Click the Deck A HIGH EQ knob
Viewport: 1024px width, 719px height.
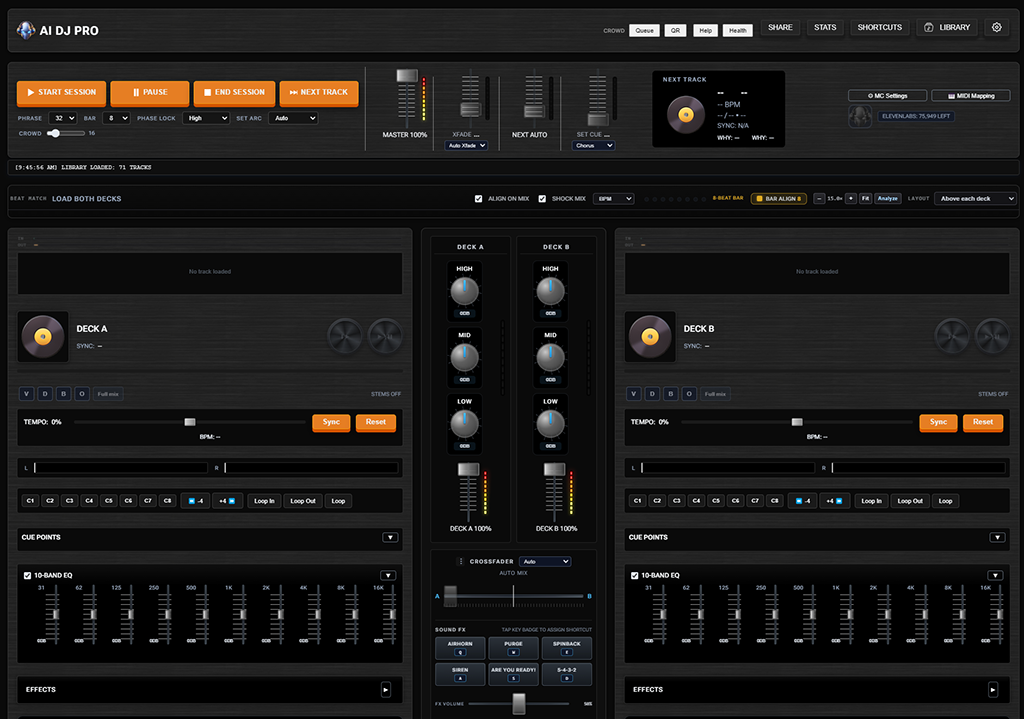point(464,291)
